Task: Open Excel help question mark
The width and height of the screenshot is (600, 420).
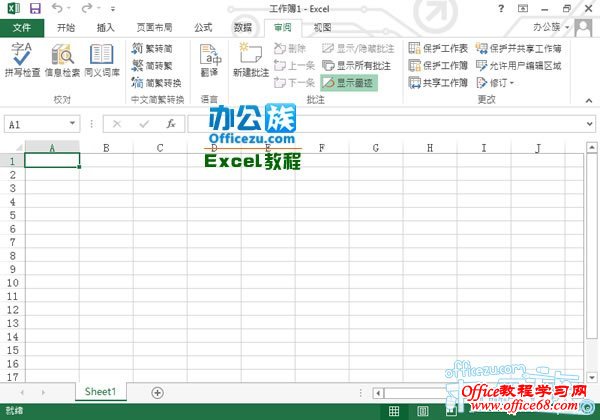Action: pyautogui.click(x=501, y=8)
